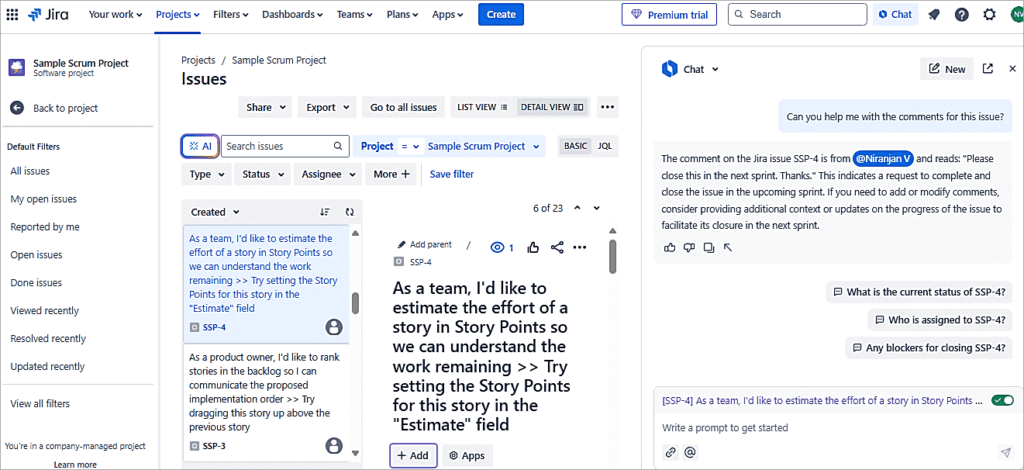Open the Created sort dropdown
Image resolution: width=1024 pixels, height=470 pixels.
215,212
